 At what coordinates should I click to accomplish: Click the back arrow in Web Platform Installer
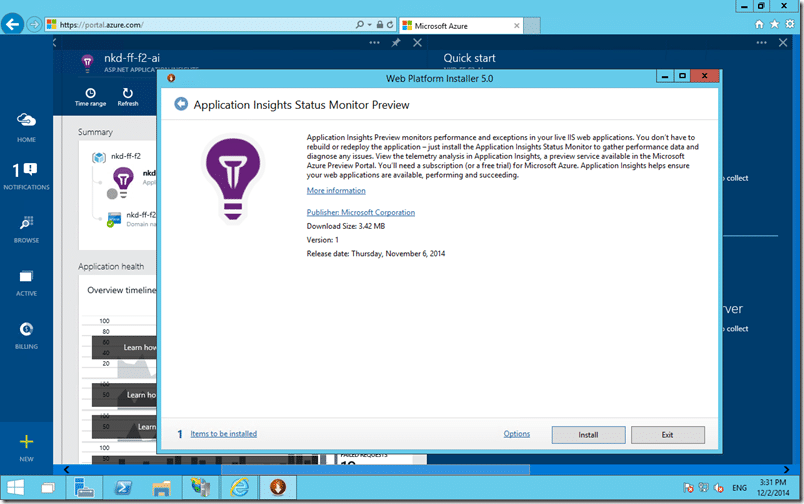pyautogui.click(x=181, y=104)
